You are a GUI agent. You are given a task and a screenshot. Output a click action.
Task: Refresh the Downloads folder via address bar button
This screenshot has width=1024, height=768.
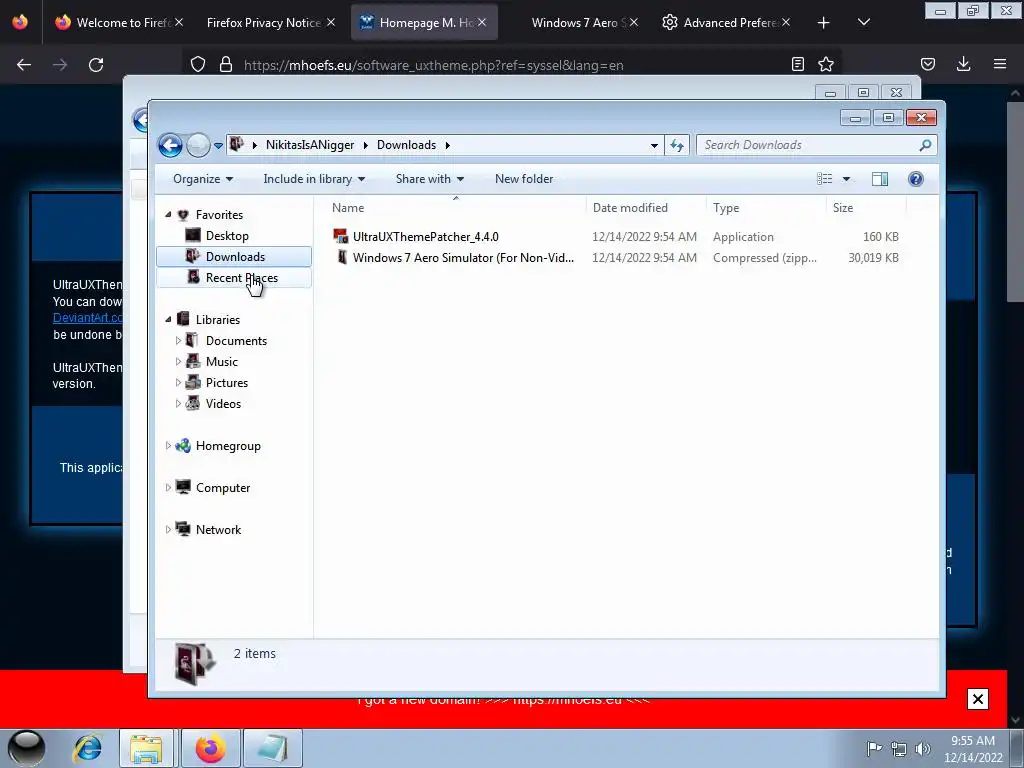click(x=677, y=145)
